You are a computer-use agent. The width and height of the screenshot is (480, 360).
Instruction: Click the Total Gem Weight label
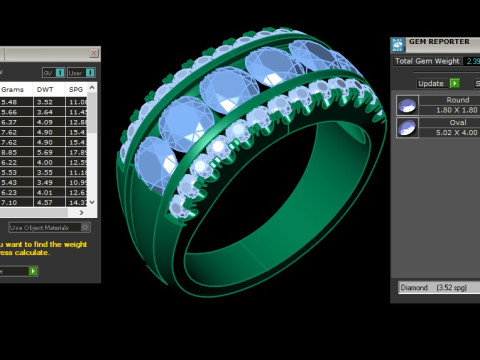[427, 61]
